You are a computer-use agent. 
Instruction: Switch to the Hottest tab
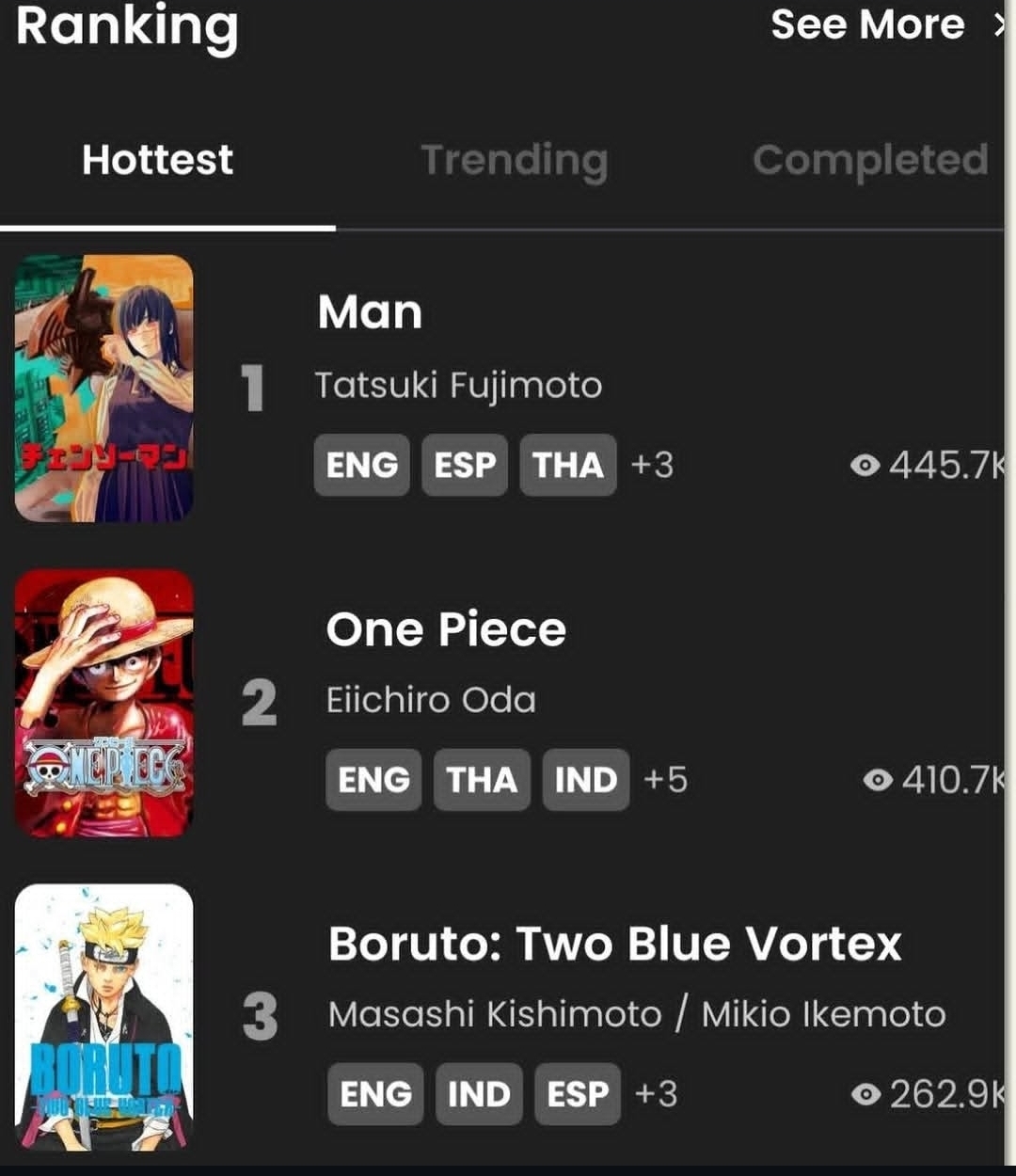tap(157, 160)
